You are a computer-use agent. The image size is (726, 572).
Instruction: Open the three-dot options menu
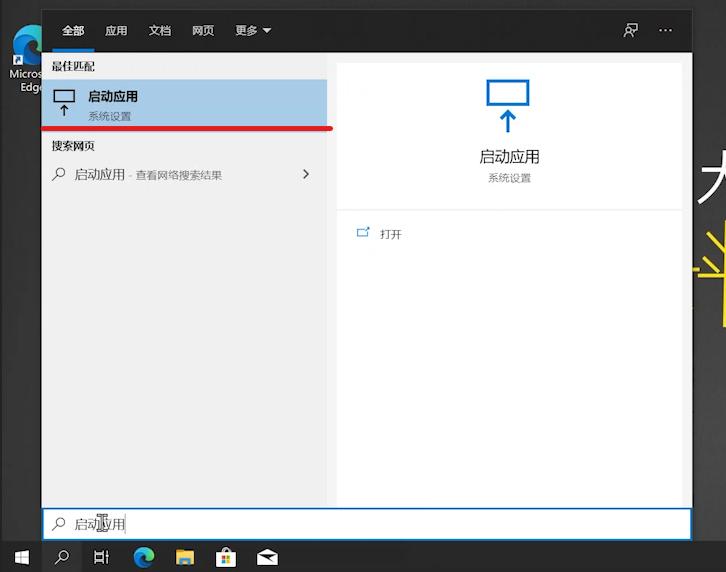point(666,31)
